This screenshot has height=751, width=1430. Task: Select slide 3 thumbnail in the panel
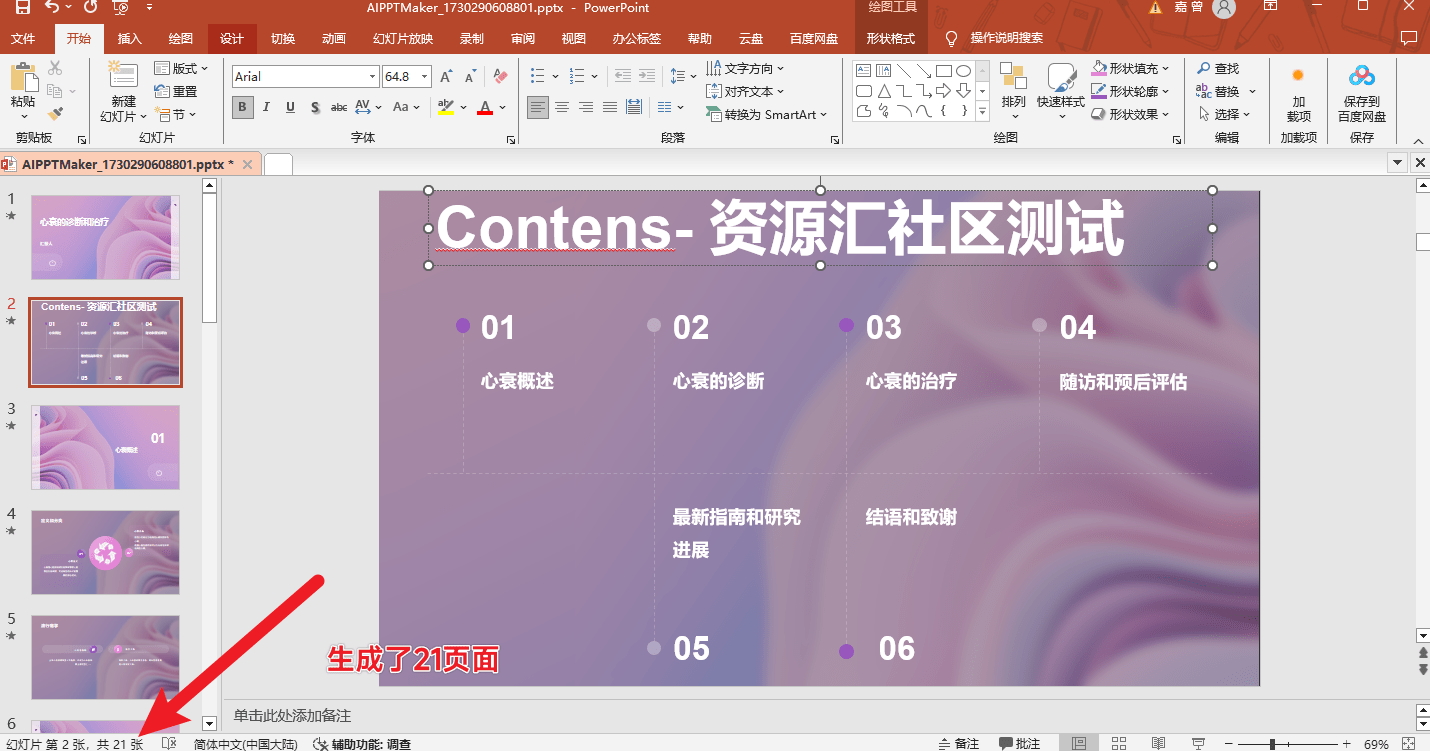pyautogui.click(x=105, y=447)
